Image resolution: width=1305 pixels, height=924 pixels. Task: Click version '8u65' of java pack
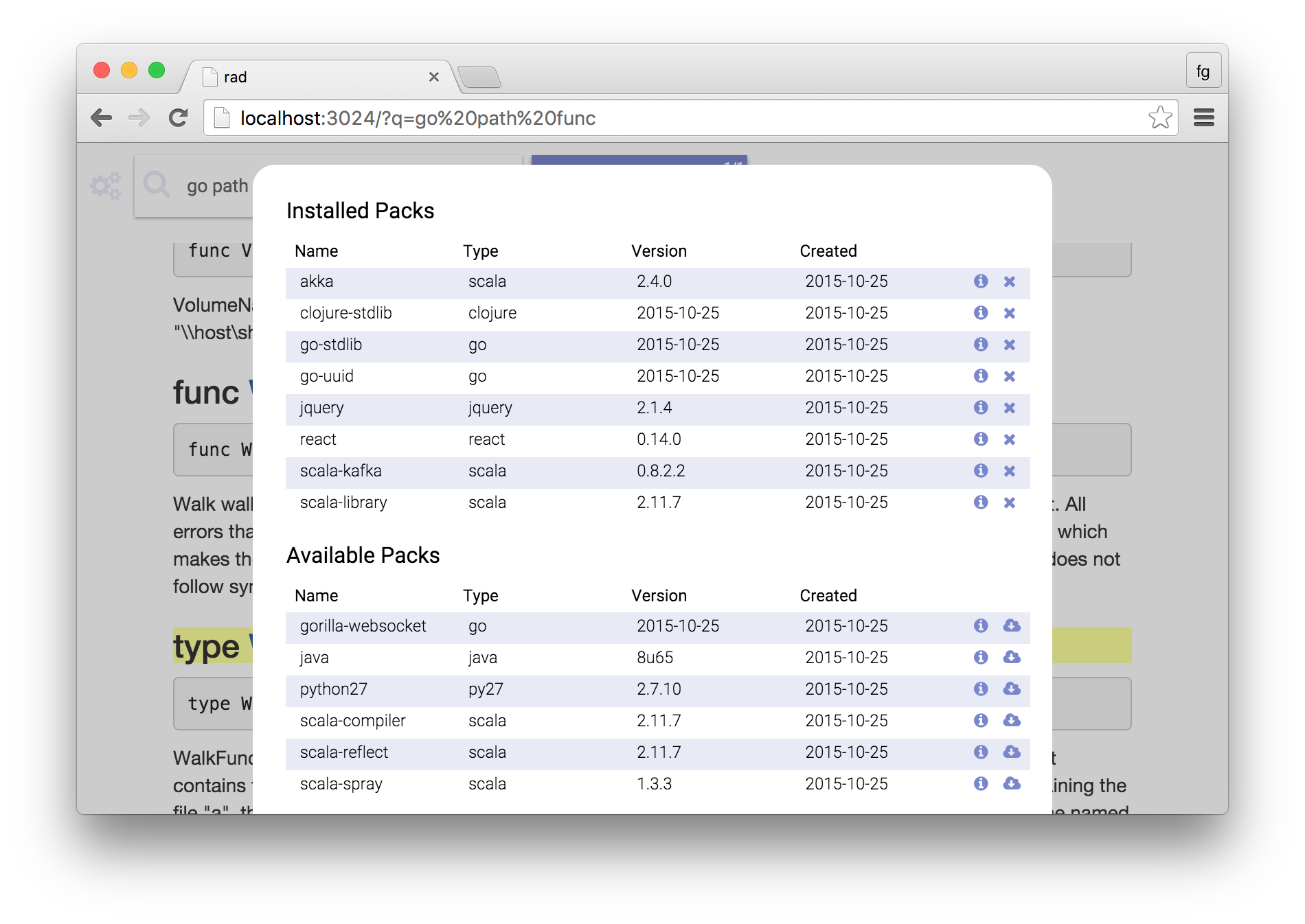(x=655, y=658)
